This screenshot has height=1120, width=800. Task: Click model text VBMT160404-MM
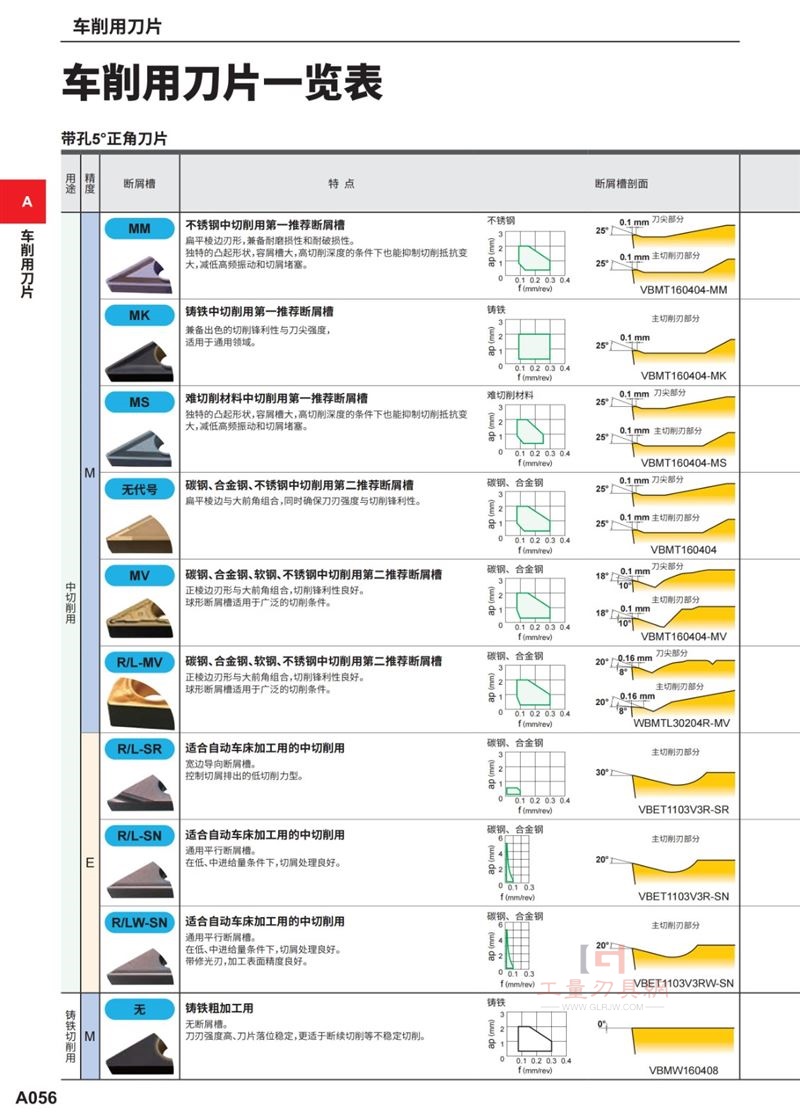[684, 290]
